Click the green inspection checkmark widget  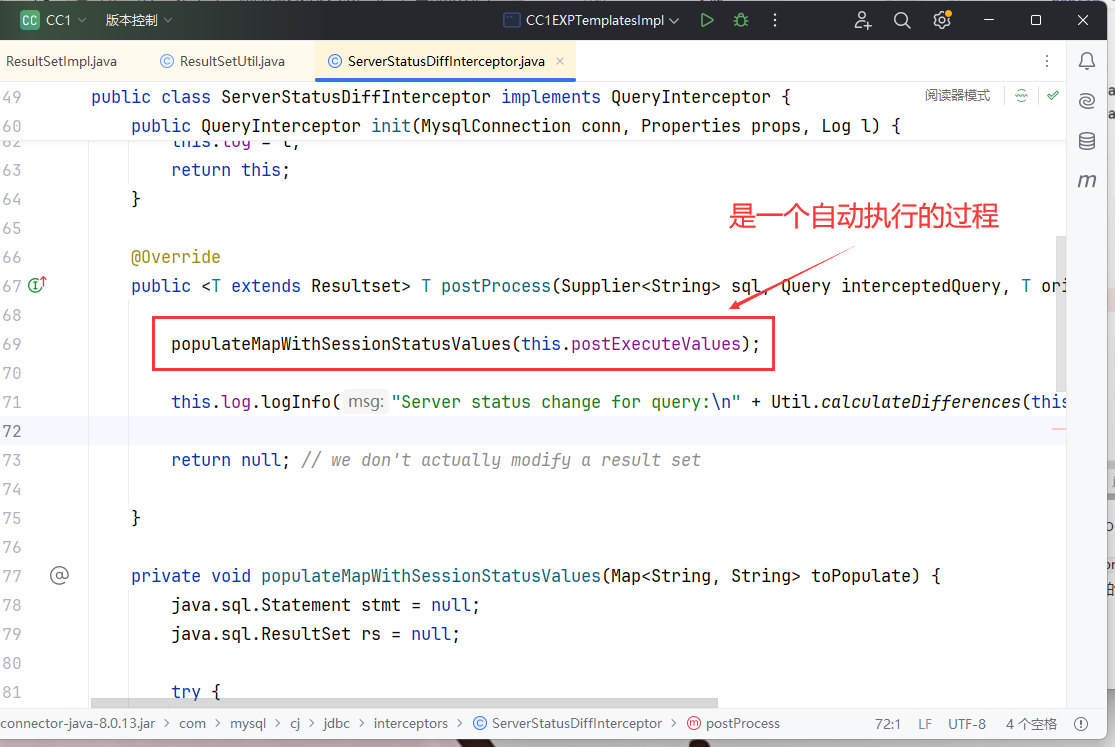tap(1052, 96)
